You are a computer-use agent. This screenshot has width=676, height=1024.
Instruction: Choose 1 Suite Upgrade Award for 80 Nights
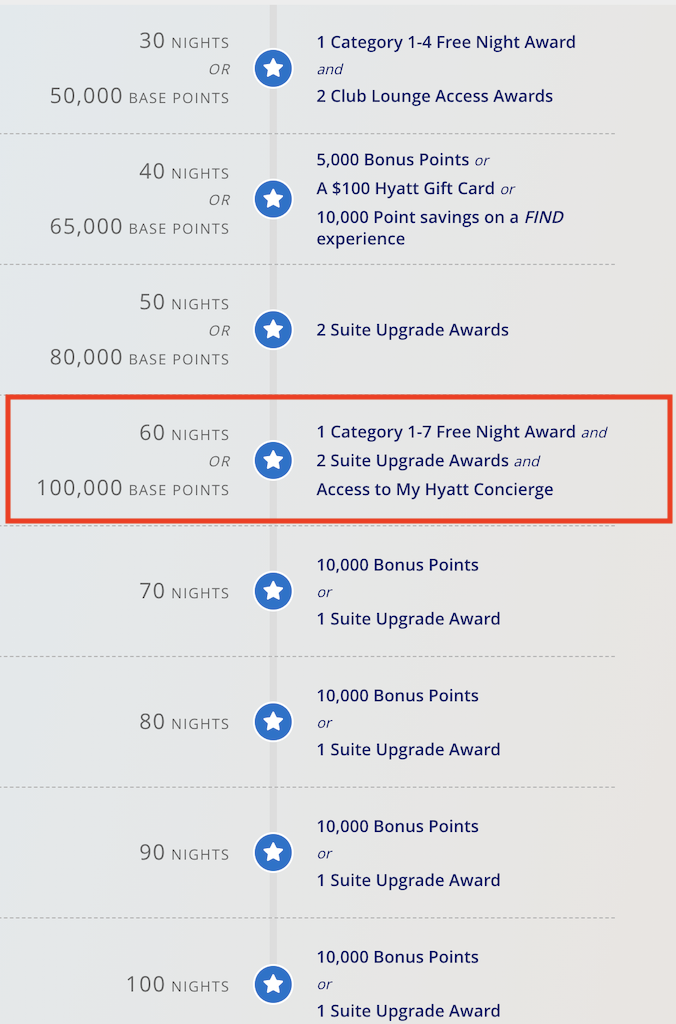coord(408,749)
